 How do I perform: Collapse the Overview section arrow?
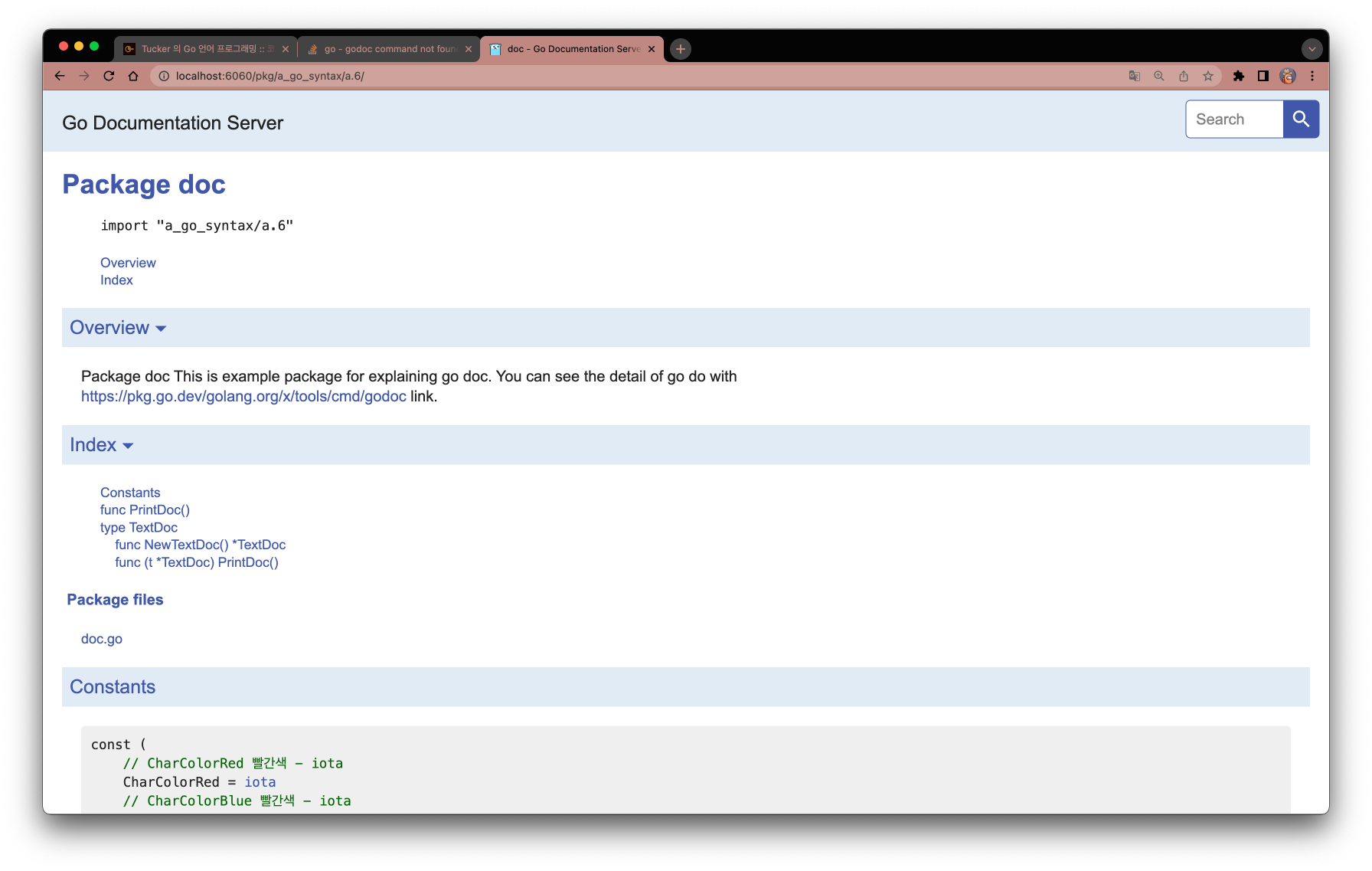tap(161, 329)
